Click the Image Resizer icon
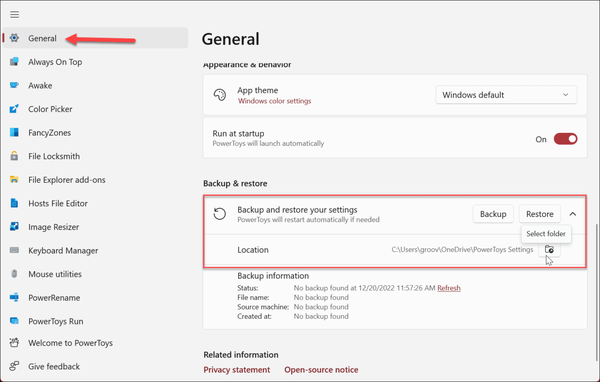 (14, 227)
